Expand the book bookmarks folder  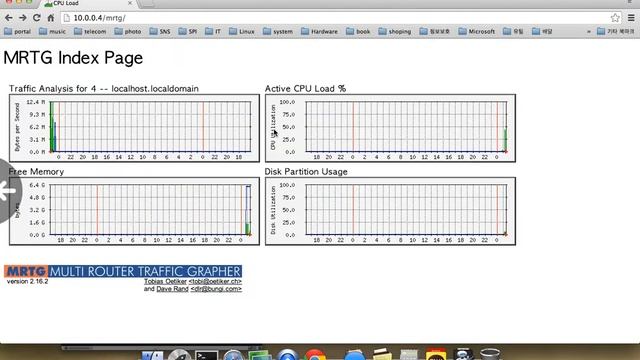coord(358,31)
